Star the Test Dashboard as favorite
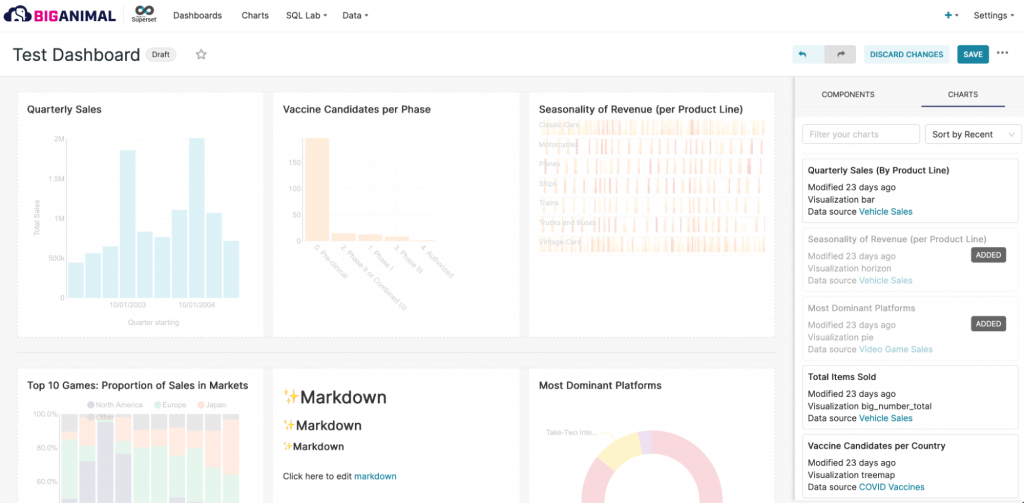This screenshot has width=1024, height=503. (x=201, y=55)
